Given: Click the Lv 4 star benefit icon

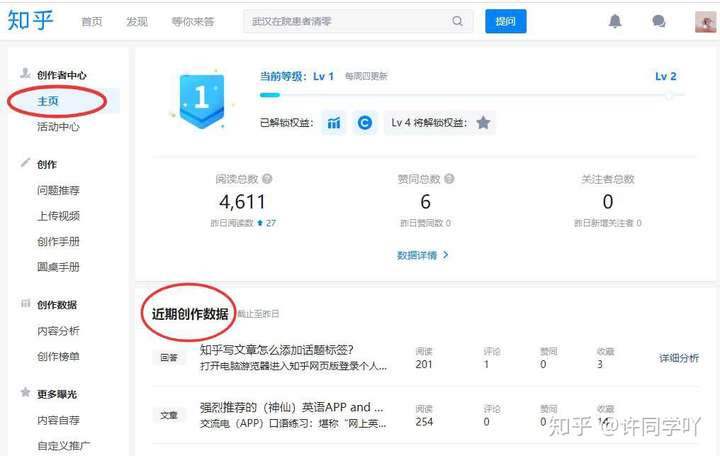Looking at the screenshot, I should 483,123.
